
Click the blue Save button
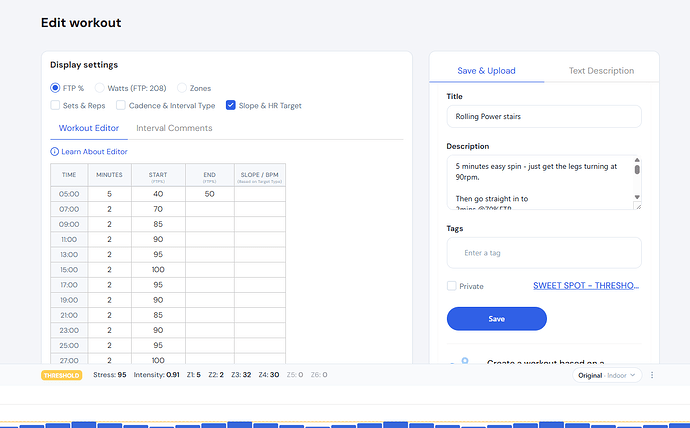point(496,319)
